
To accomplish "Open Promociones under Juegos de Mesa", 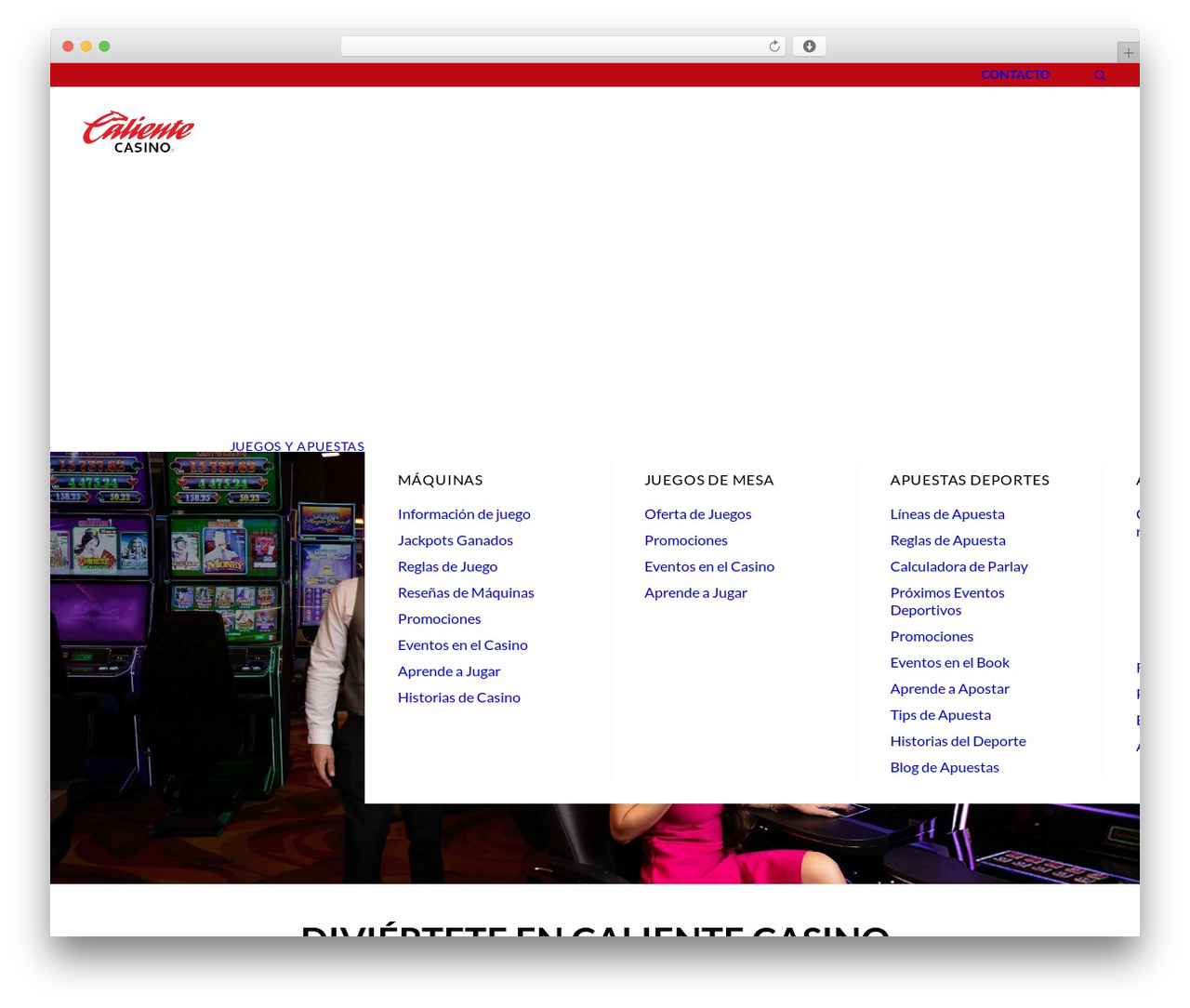I will [x=686, y=540].
